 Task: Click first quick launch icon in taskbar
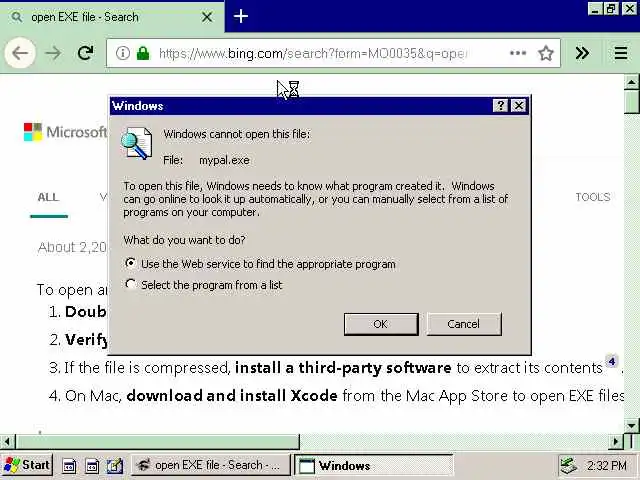tap(69, 465)
